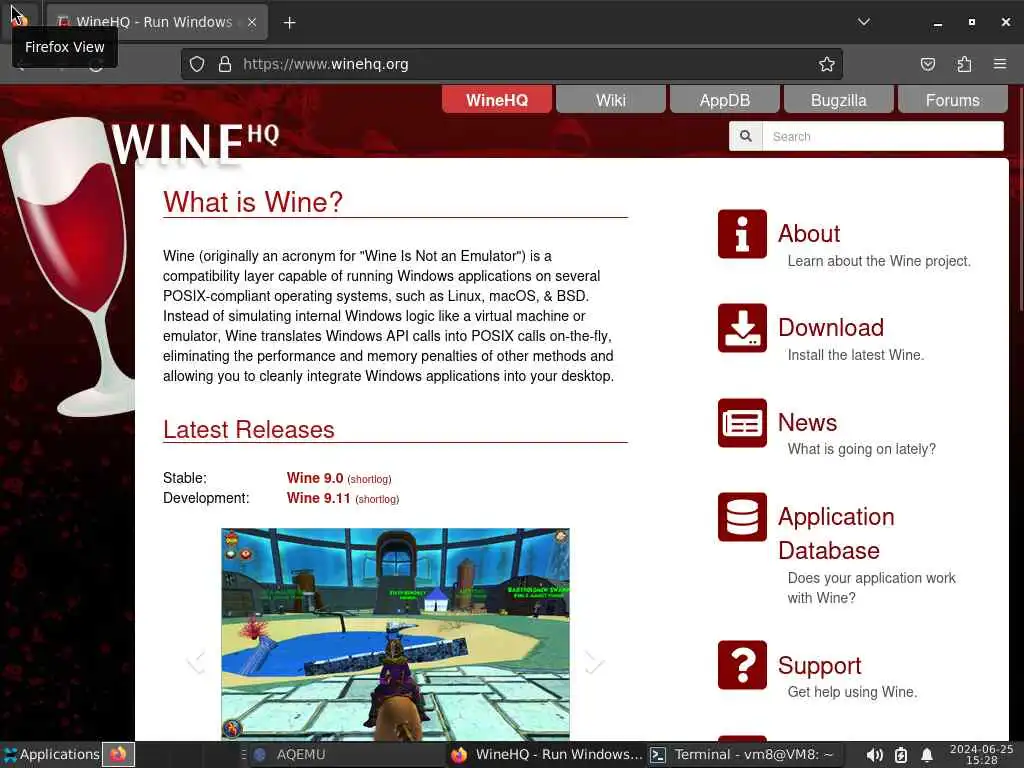Show next carousel screenshot arrow
This screenshot has height=768, width=1024.
pos(594,661)
